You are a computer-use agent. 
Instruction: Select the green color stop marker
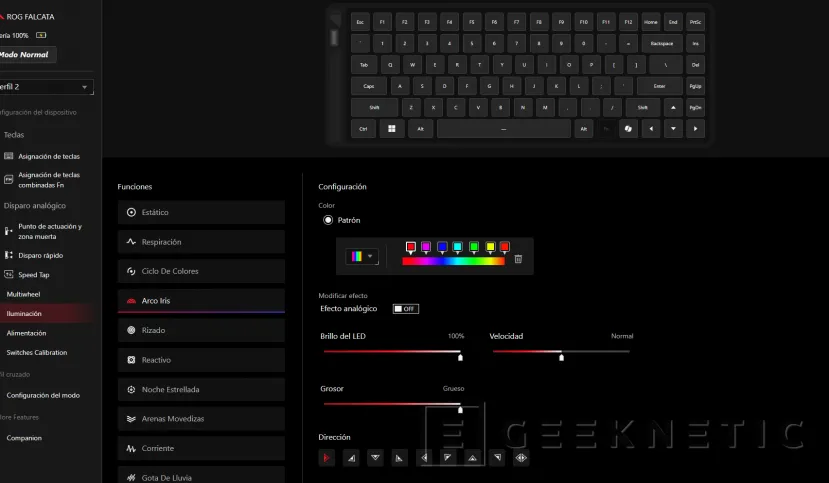(473, 247)
